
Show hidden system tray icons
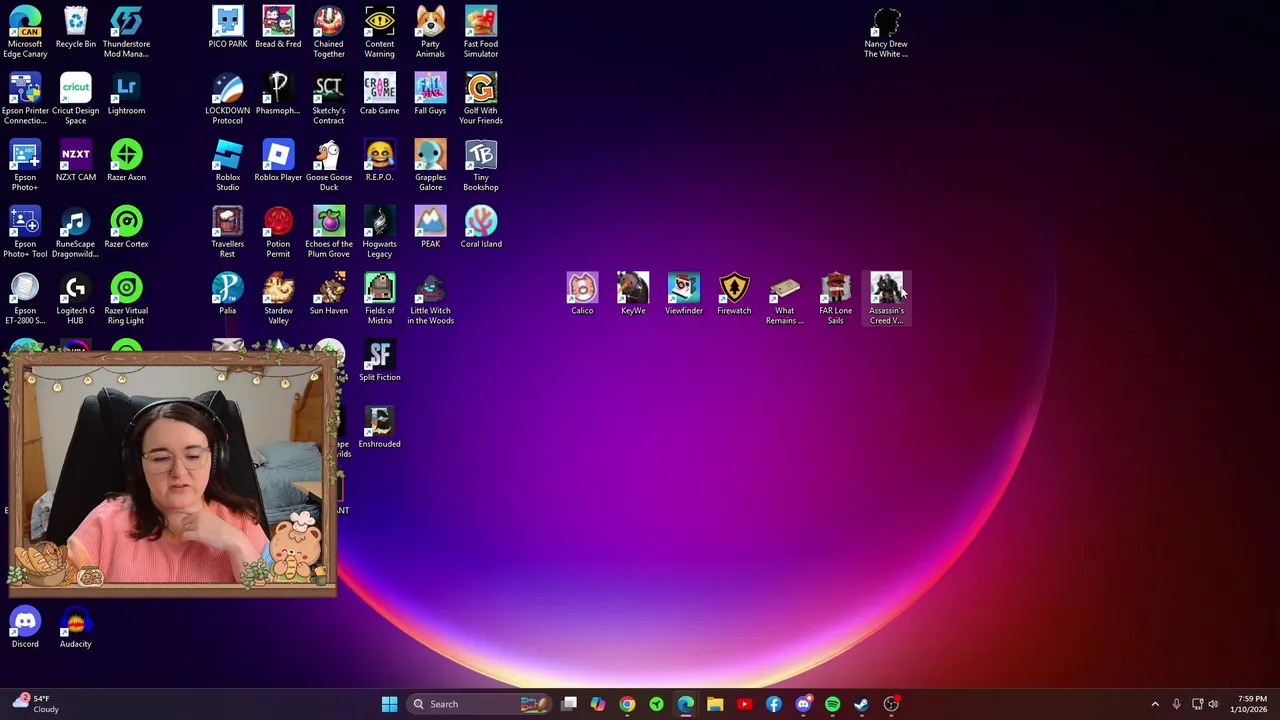(1155, 704)
